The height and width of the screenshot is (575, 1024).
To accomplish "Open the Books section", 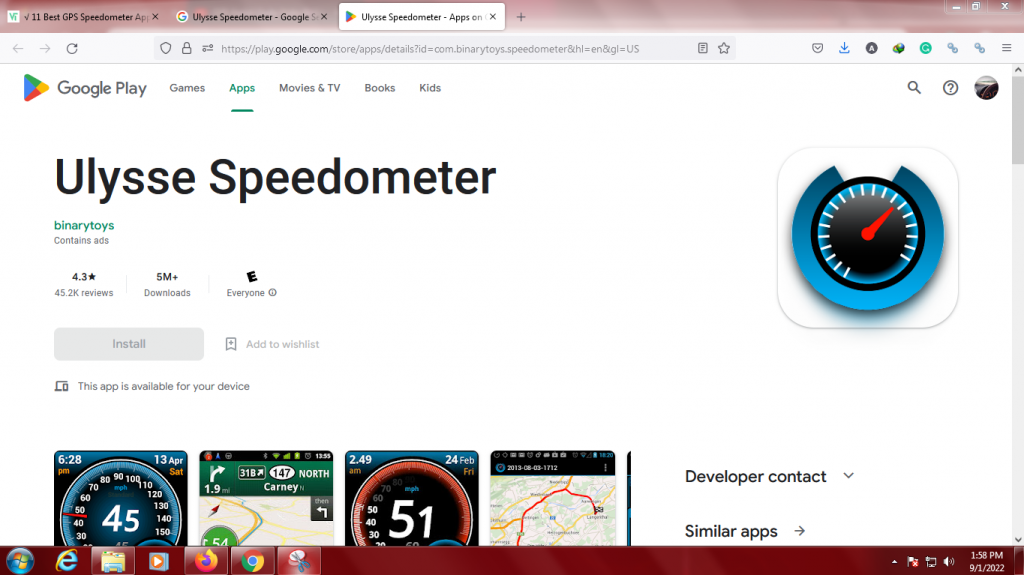I will point(379,88).
